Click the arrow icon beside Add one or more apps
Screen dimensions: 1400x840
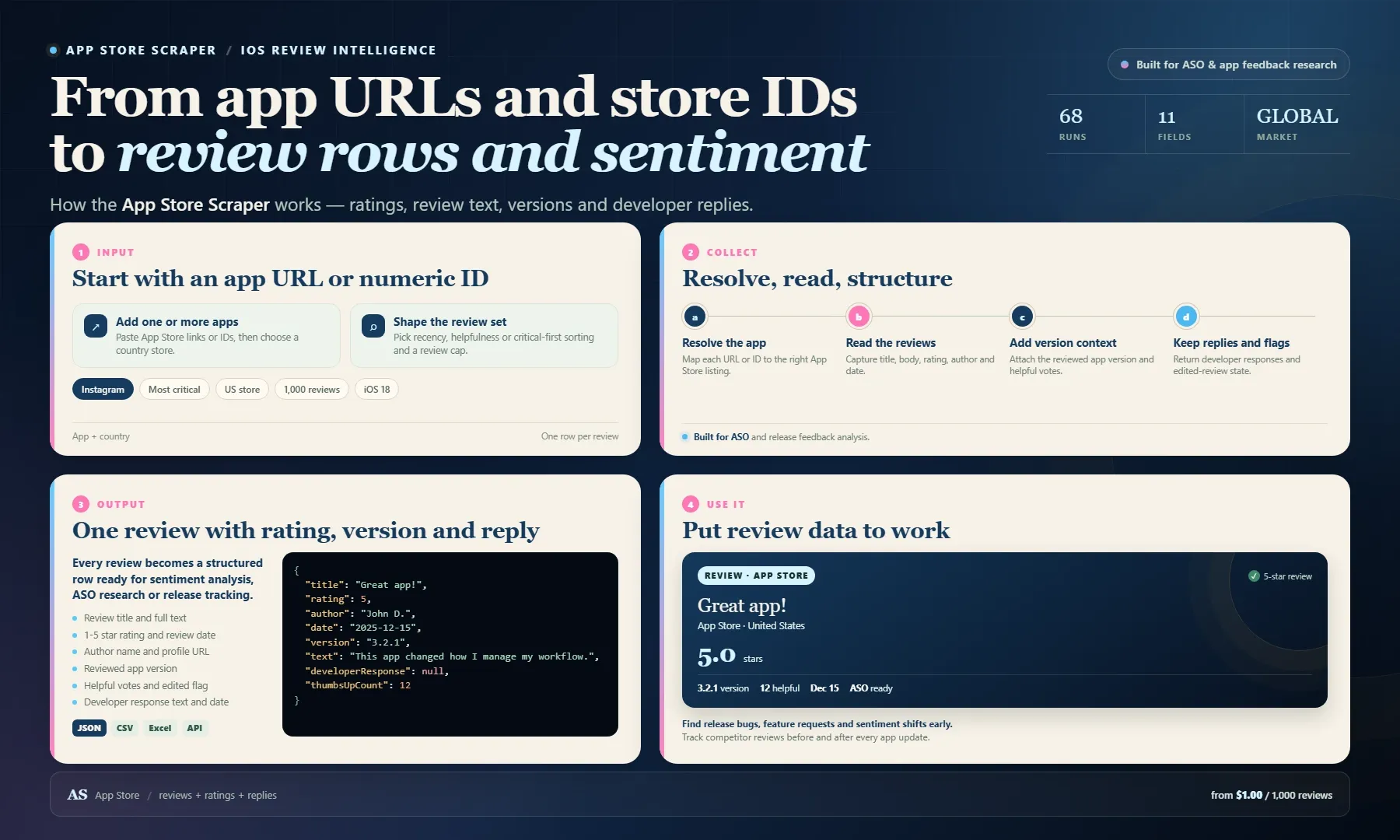point(96,327)
